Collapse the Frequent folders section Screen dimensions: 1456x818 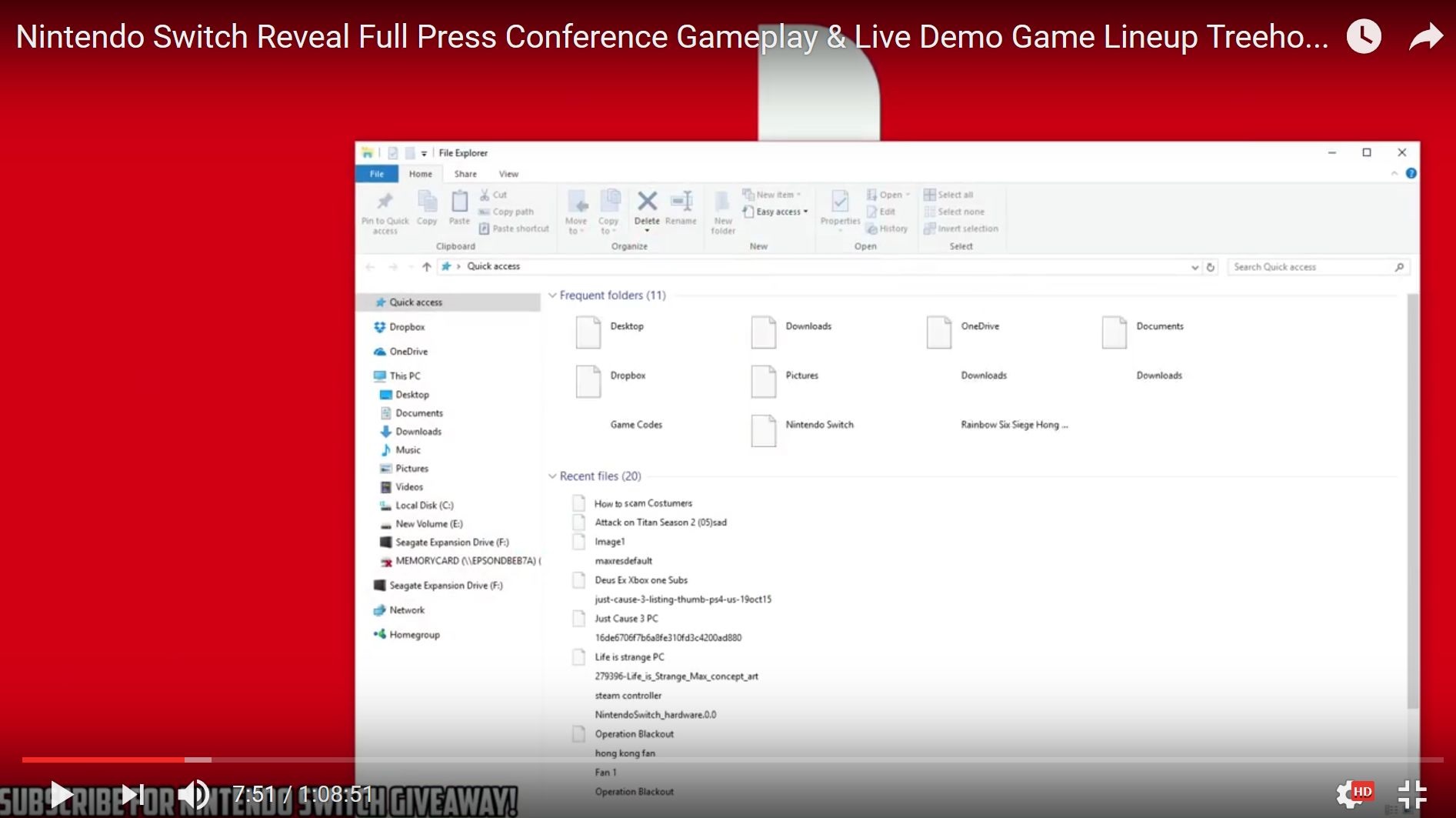pos(552,295)
